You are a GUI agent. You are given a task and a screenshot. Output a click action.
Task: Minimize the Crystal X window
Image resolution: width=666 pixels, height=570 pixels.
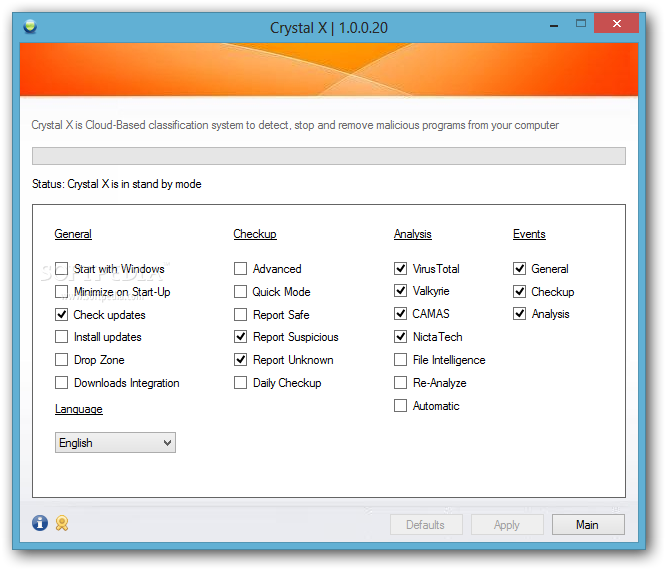pyautogui.click(x=554, y=24)
